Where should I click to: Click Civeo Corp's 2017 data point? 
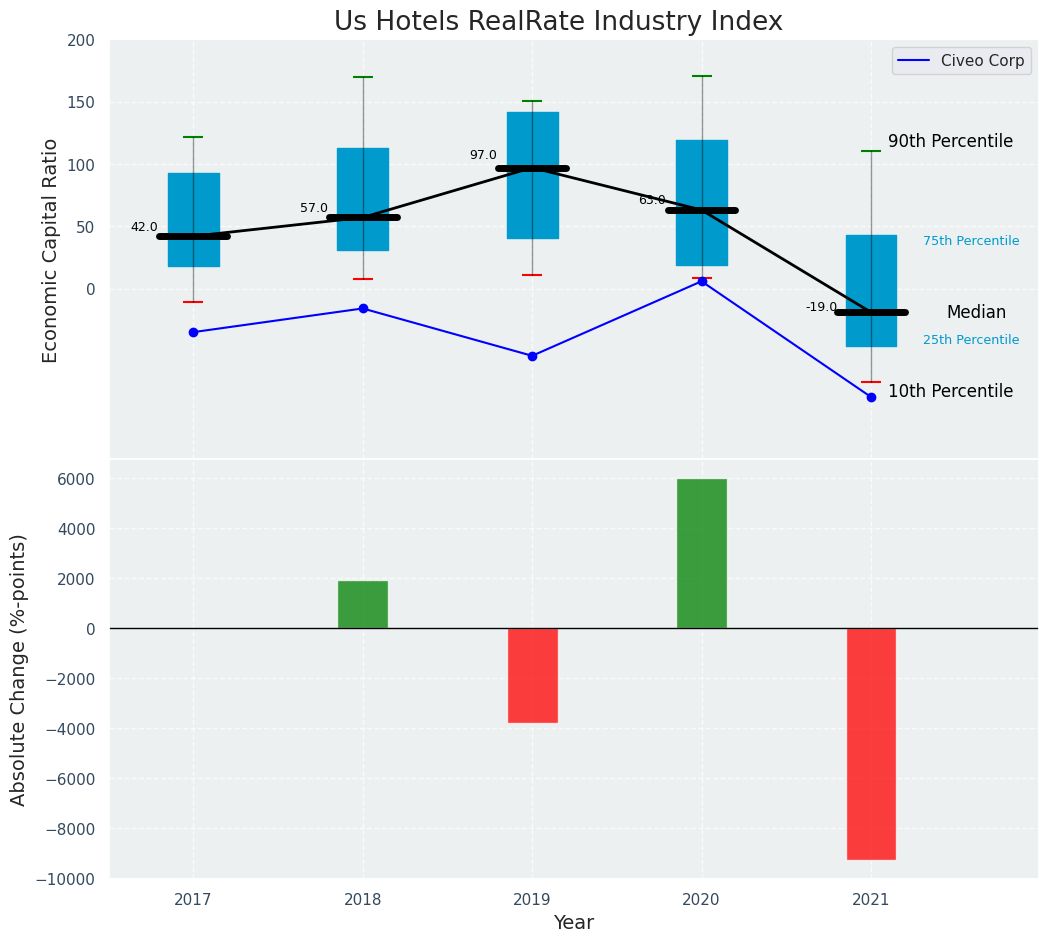pyautogui.click(x=193, y=332)
